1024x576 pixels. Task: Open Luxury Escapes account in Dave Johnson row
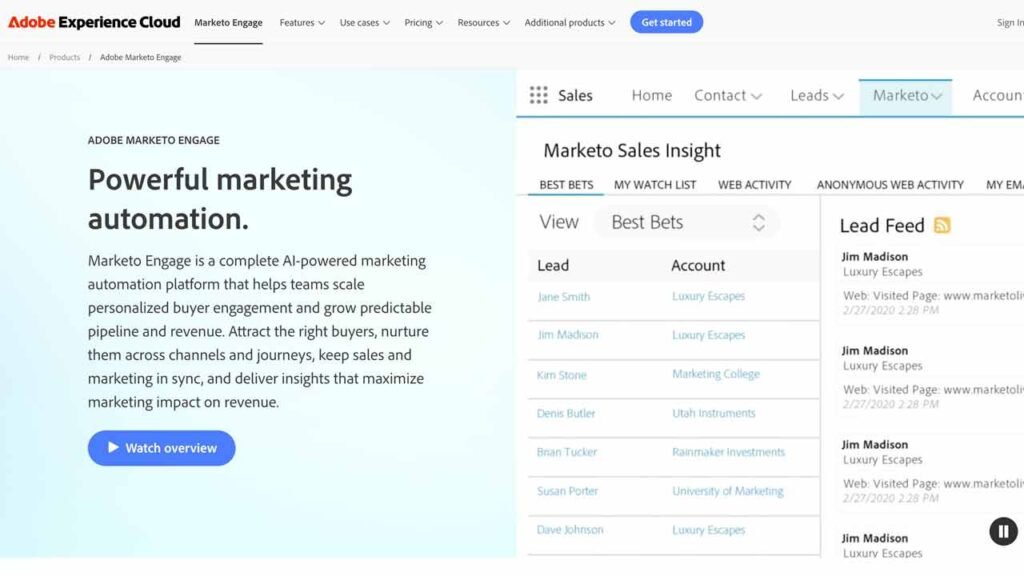709,530
